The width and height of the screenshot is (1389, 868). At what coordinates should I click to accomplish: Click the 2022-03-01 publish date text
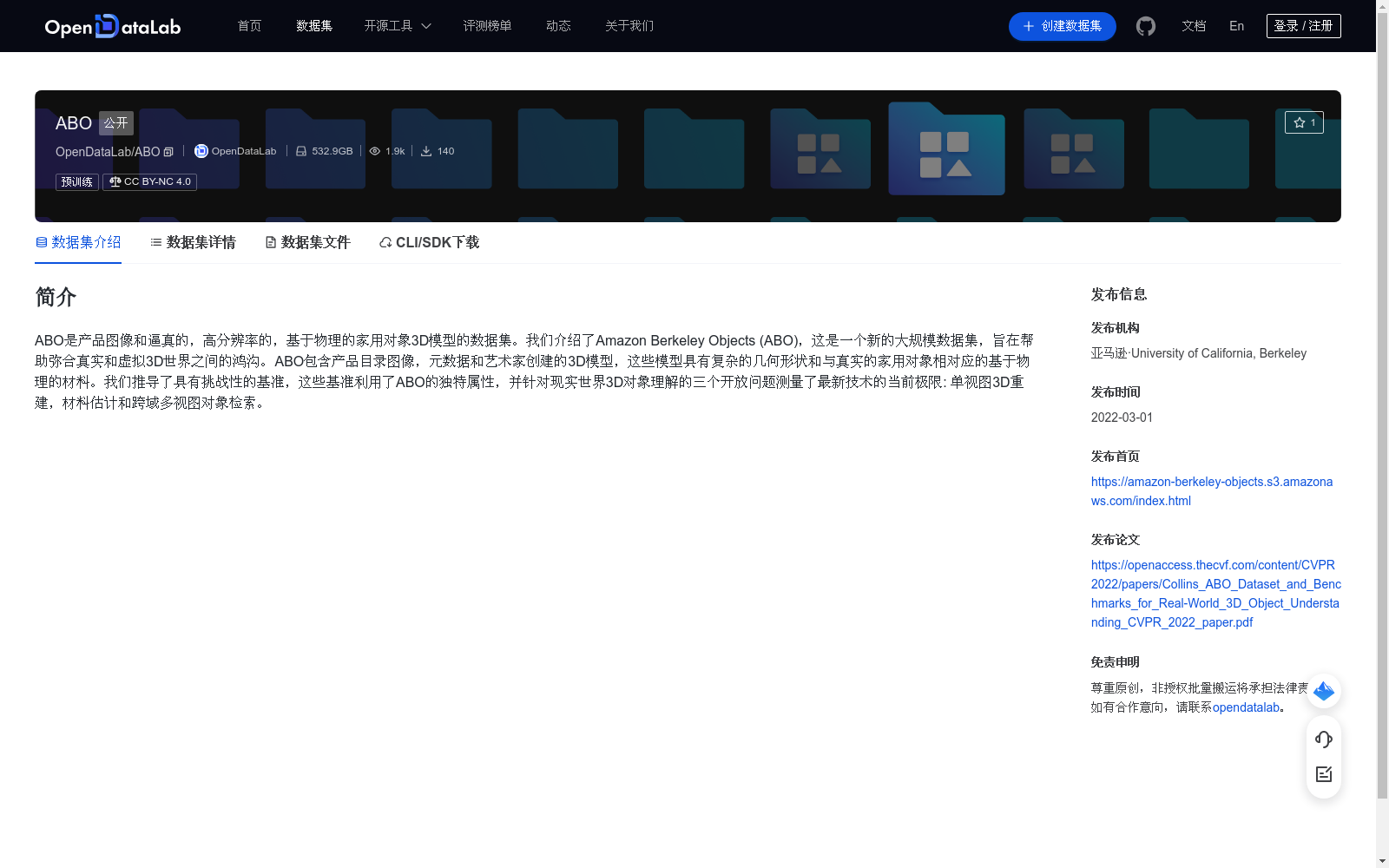point(1122,418)
